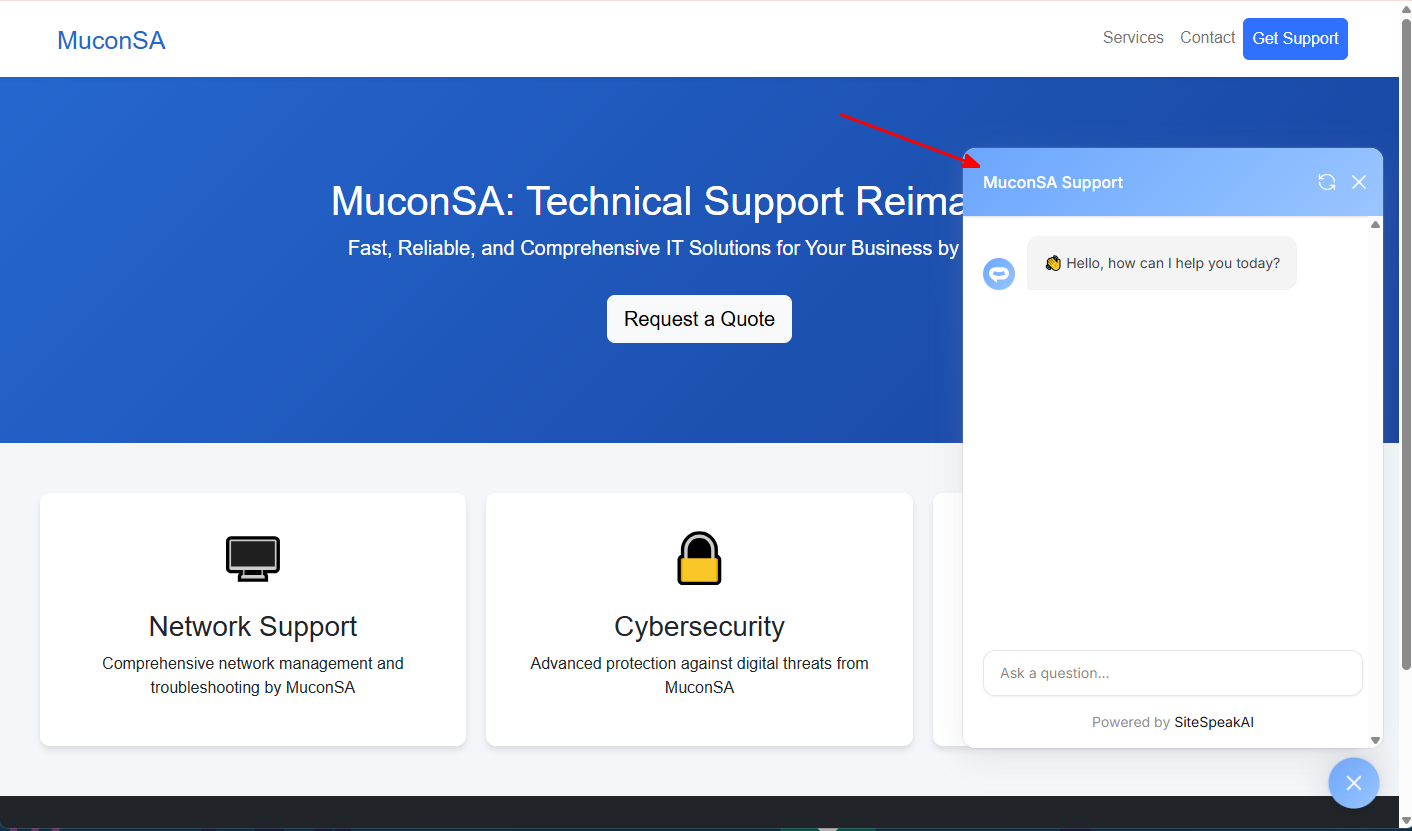
Task: Select the Cybersecurity heading
Action: [699, 626]
